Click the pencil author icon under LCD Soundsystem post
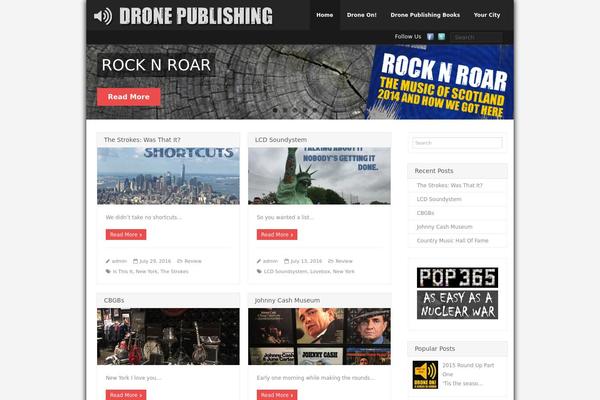This screenshot has width=600, height=400. [x=259, y=261]
